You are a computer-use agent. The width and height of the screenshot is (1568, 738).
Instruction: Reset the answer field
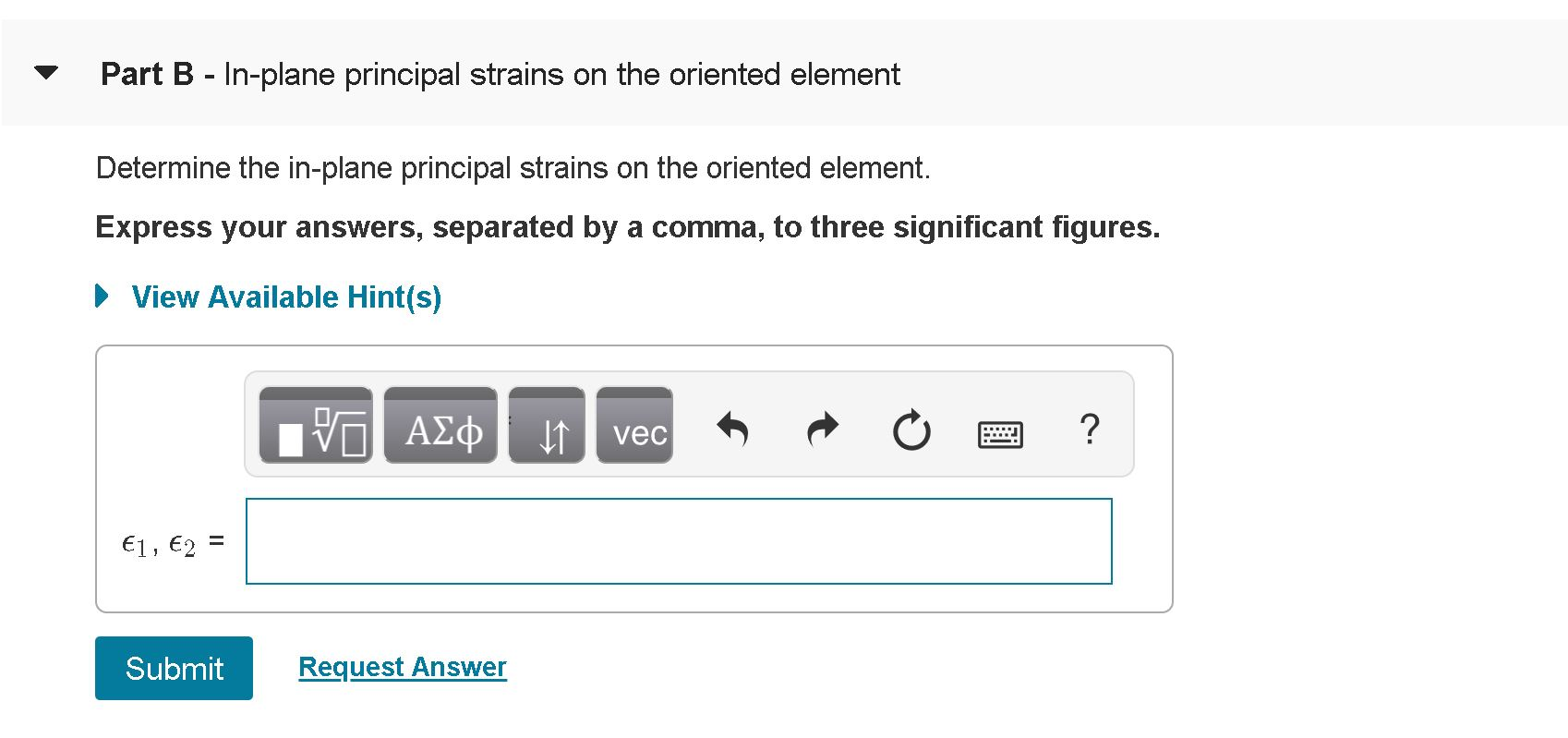point(911,428)
